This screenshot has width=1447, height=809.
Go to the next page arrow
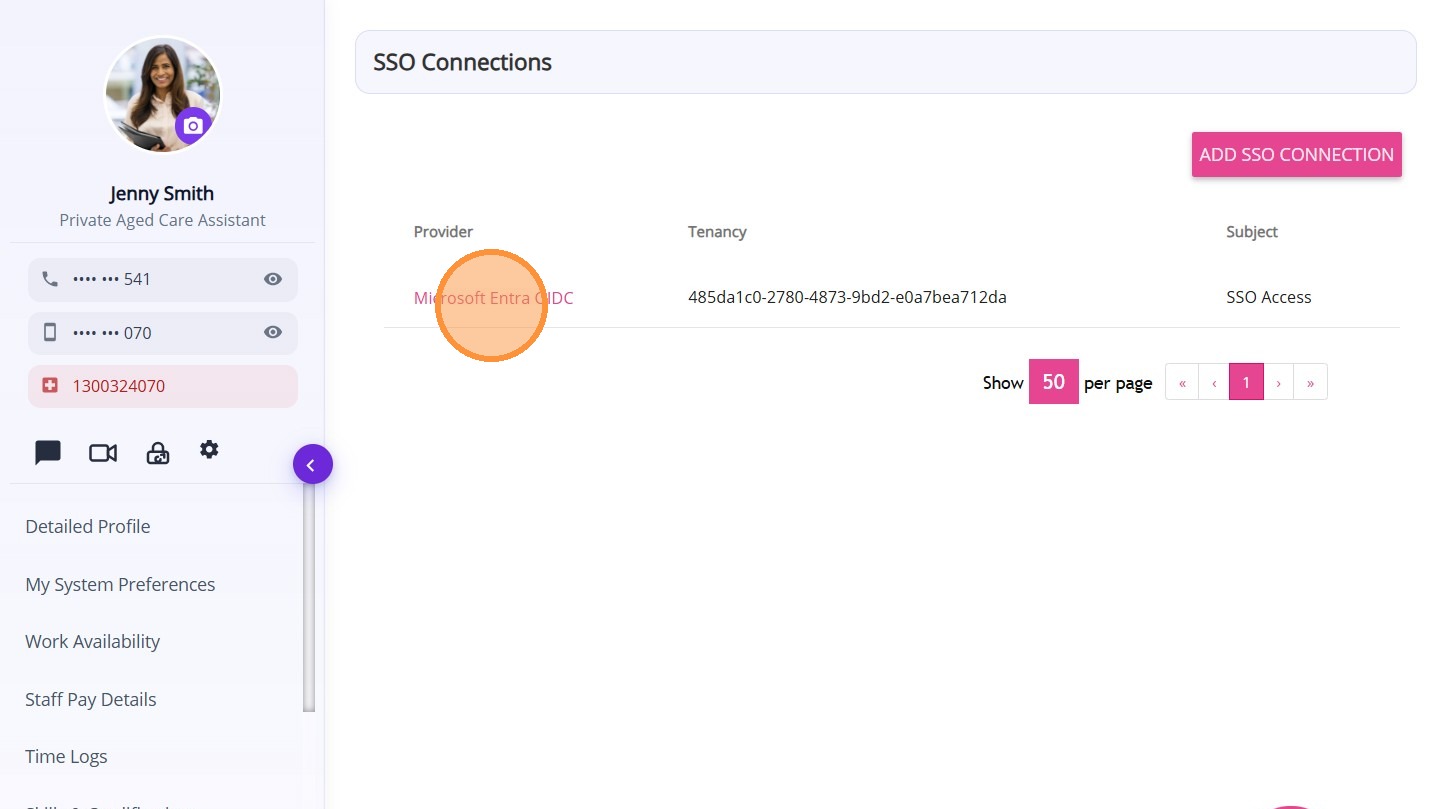(x=1278, y=382)
